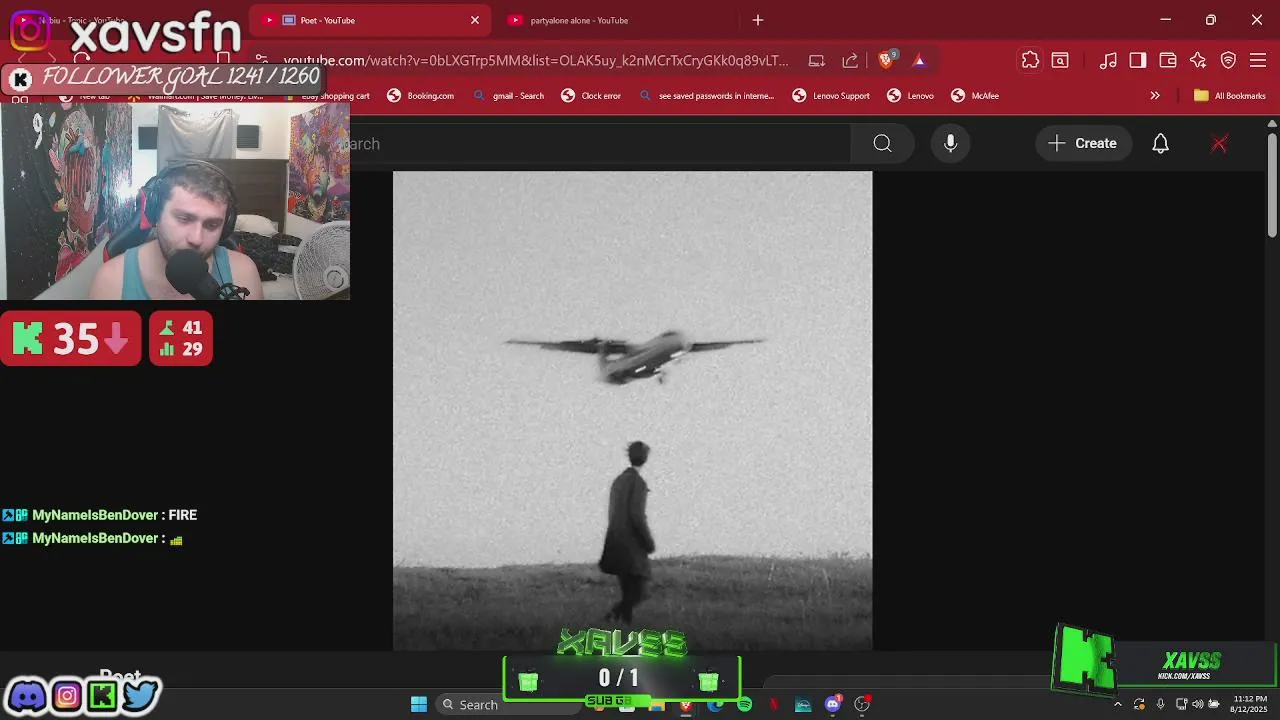The width and height of the screenshot is (1280, 720).
Task: Click the YouTube search magnifier button
Action: [882, 143]
